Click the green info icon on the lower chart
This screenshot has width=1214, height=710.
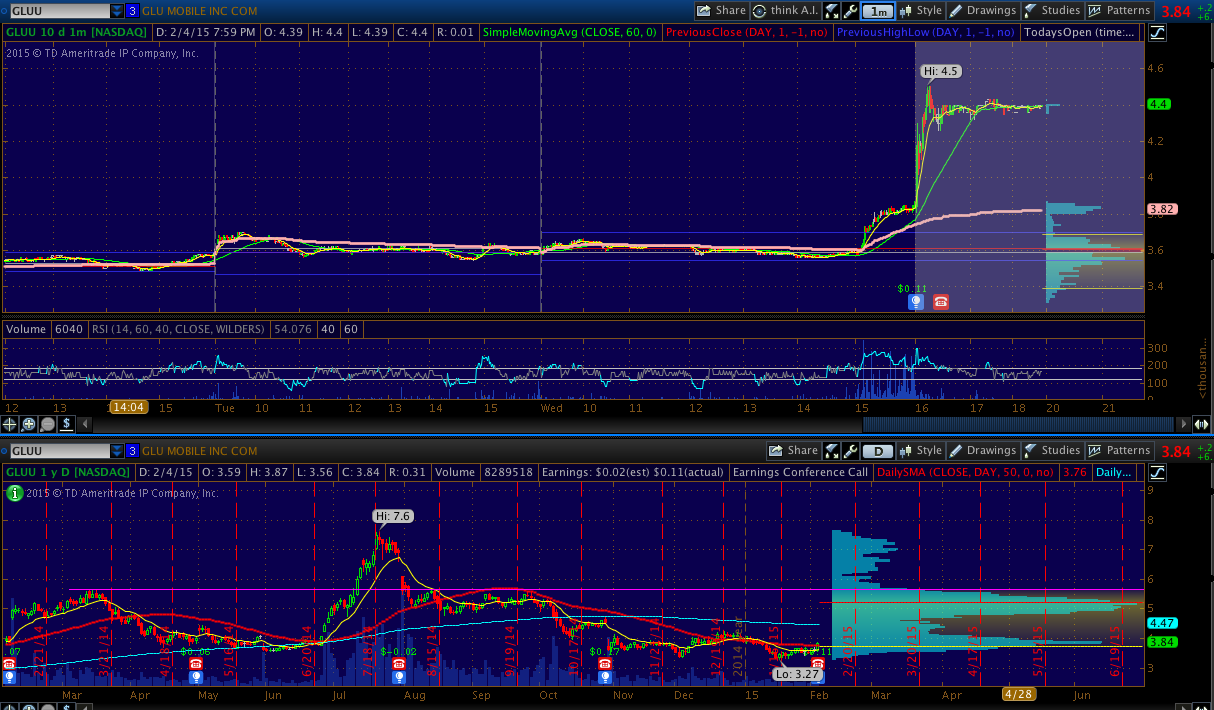tap(14, 492)
